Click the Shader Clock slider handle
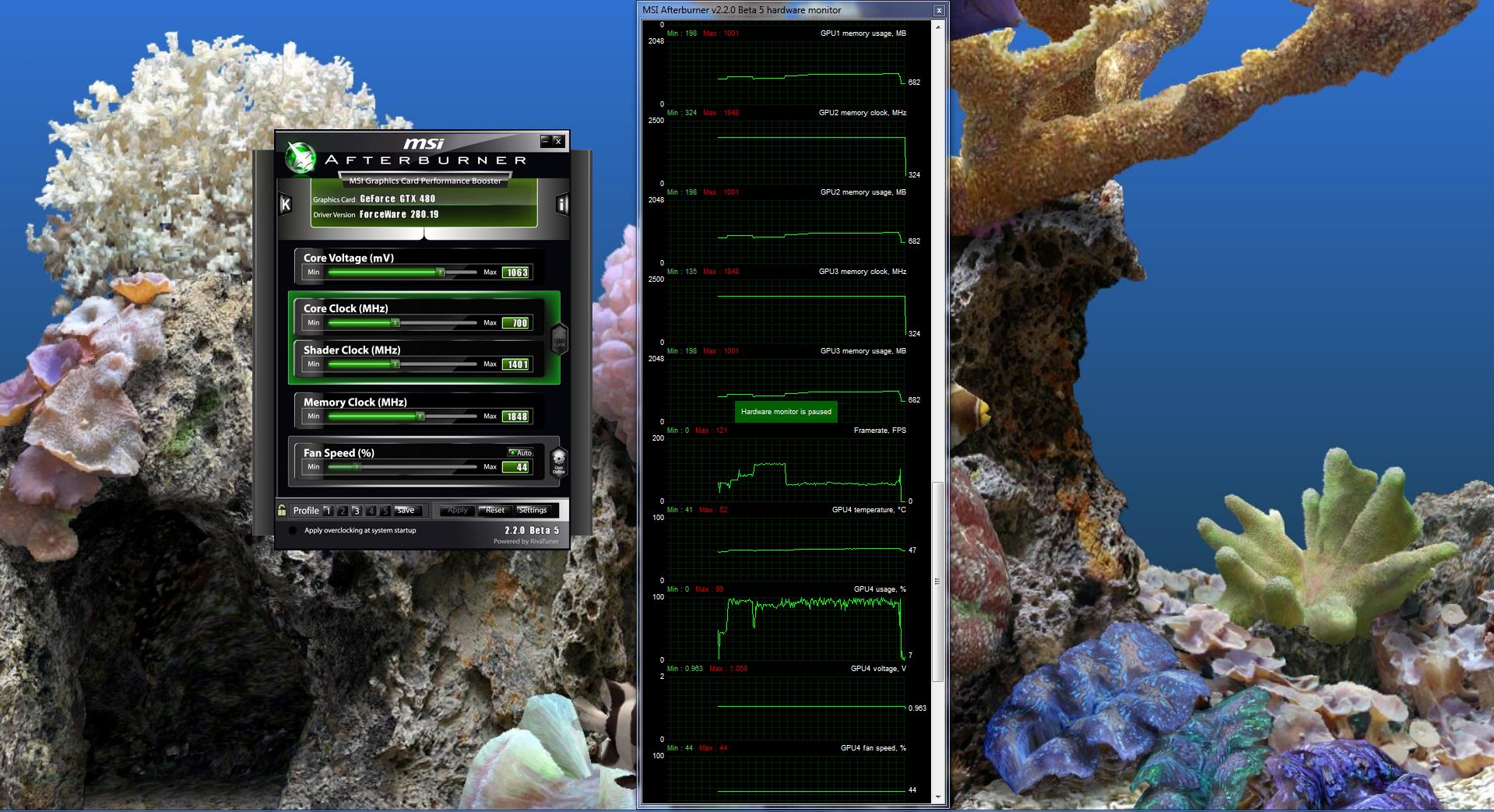 click(395, 364)
